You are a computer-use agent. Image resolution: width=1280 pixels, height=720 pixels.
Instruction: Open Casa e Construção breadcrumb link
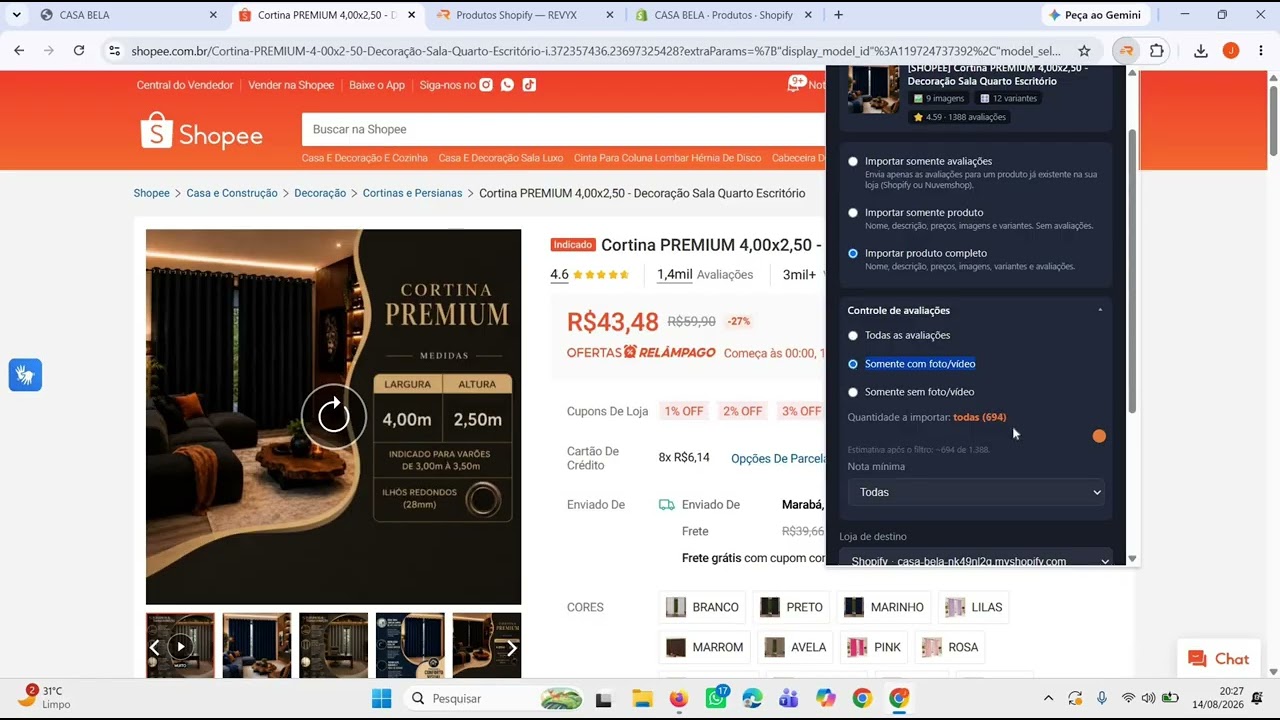(x=232, y=193)
